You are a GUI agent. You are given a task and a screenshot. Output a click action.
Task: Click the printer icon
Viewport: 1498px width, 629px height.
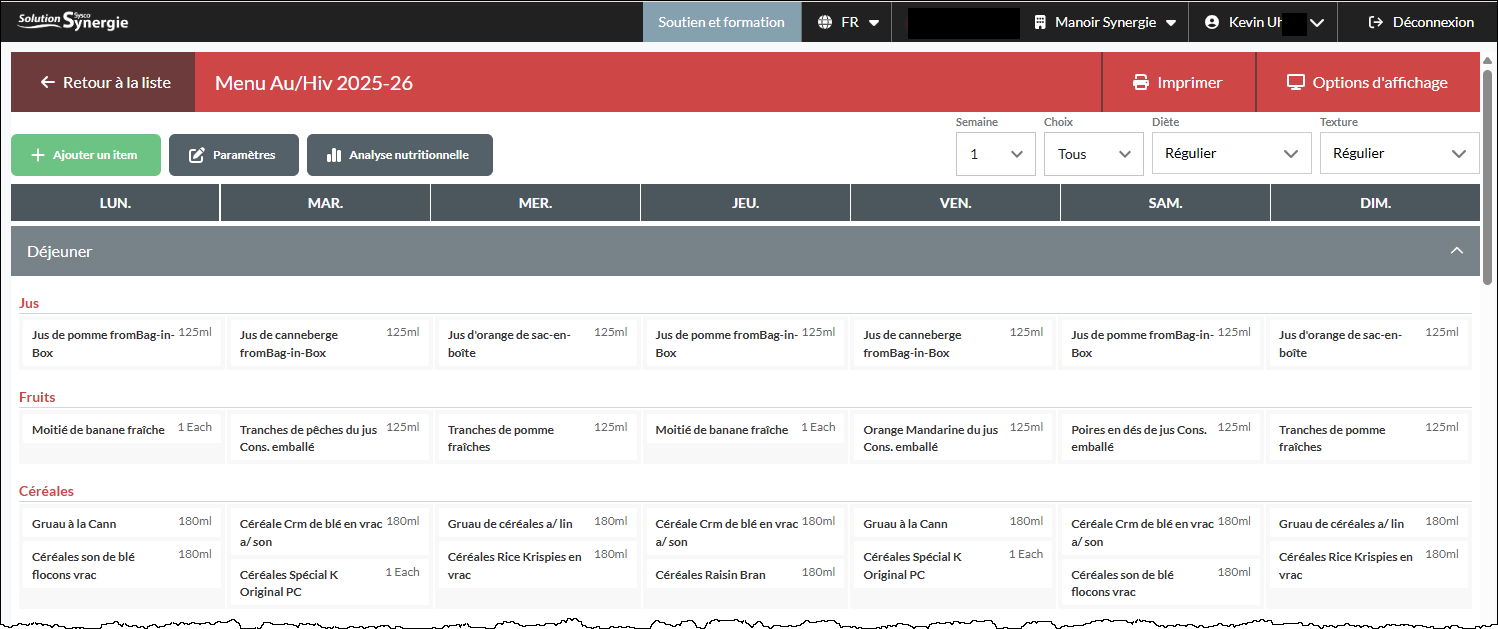point(1141,83)
